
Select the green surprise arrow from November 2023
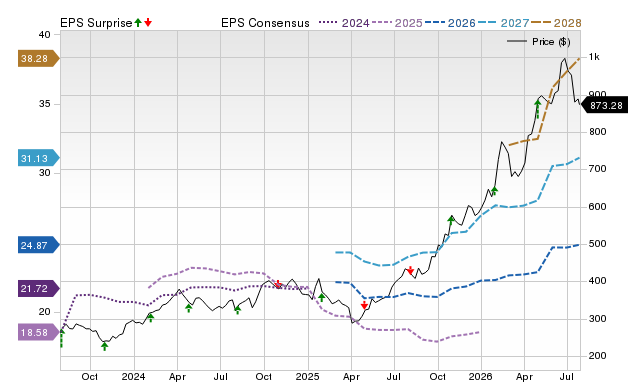pos(104,346)
